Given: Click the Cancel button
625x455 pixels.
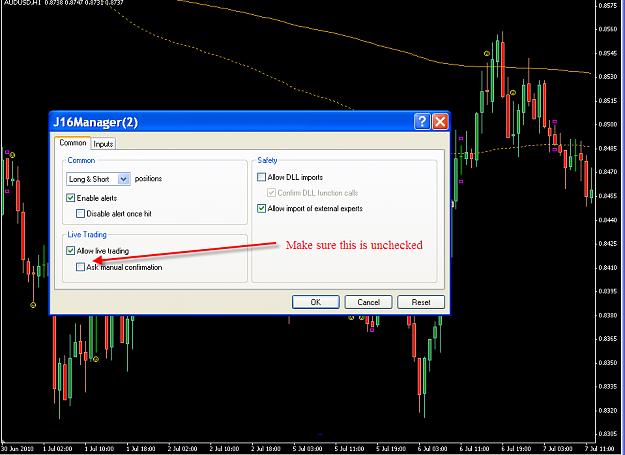Looking at the screenshot, I should [x=368, y=302].
